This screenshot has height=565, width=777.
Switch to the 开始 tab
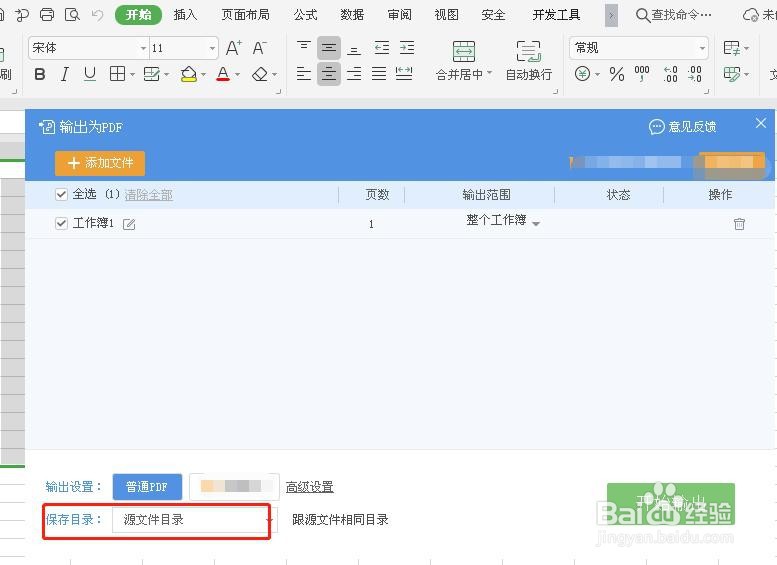click(138, 15)
